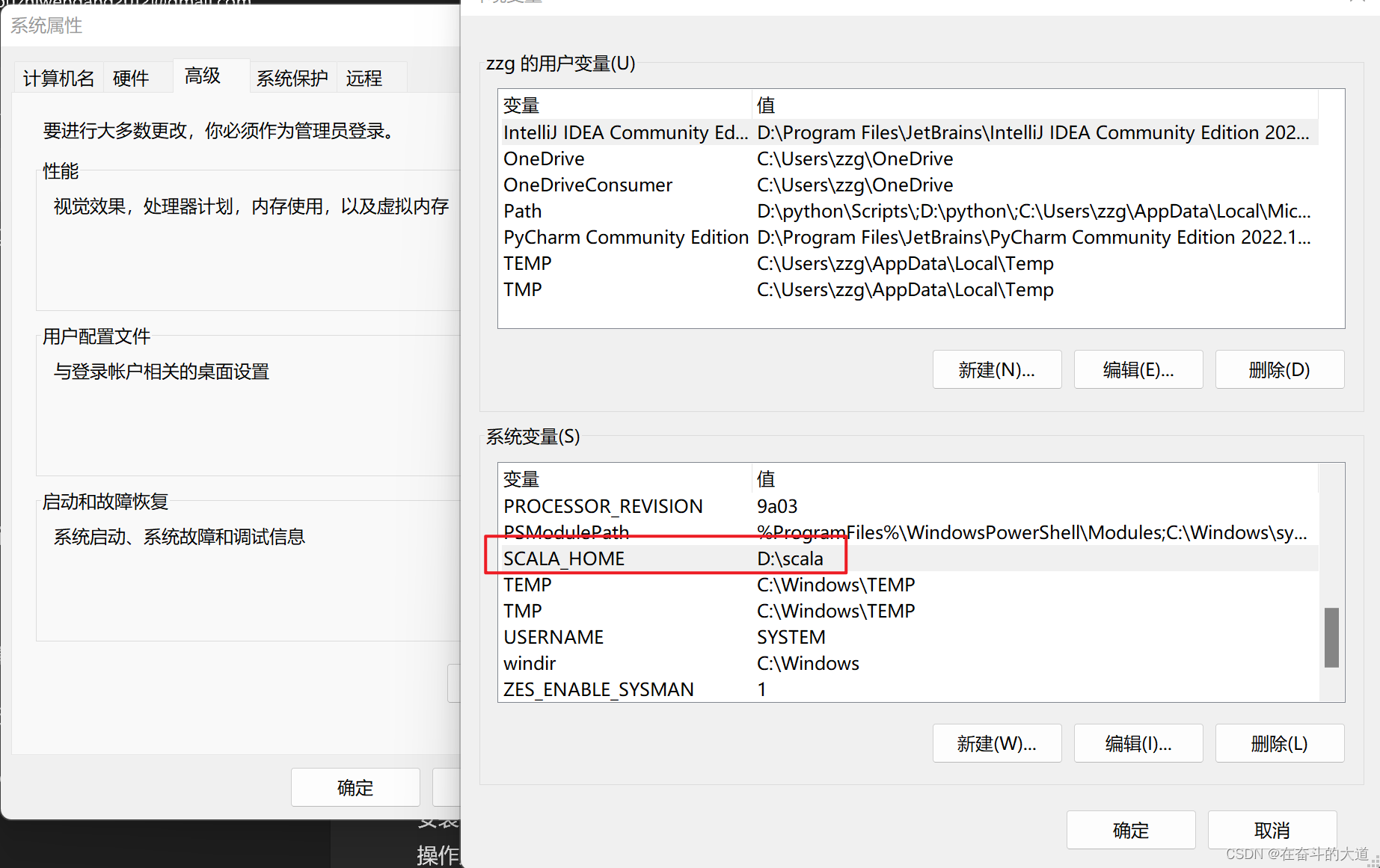
Task: Click 编辑(E) to edit a user variable
Action: click(x=1138, y=369)
